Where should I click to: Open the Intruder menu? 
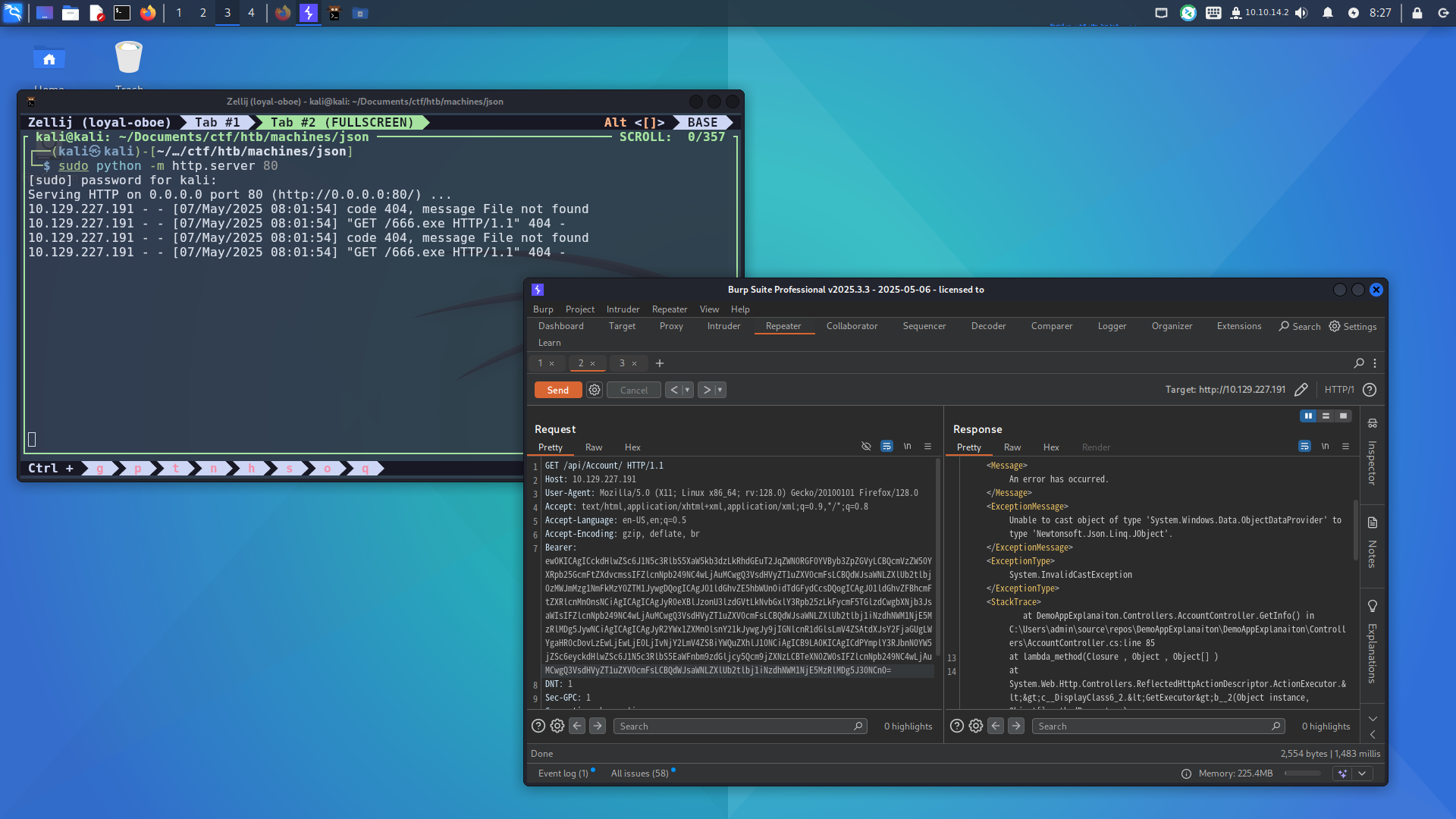point(623,309)
